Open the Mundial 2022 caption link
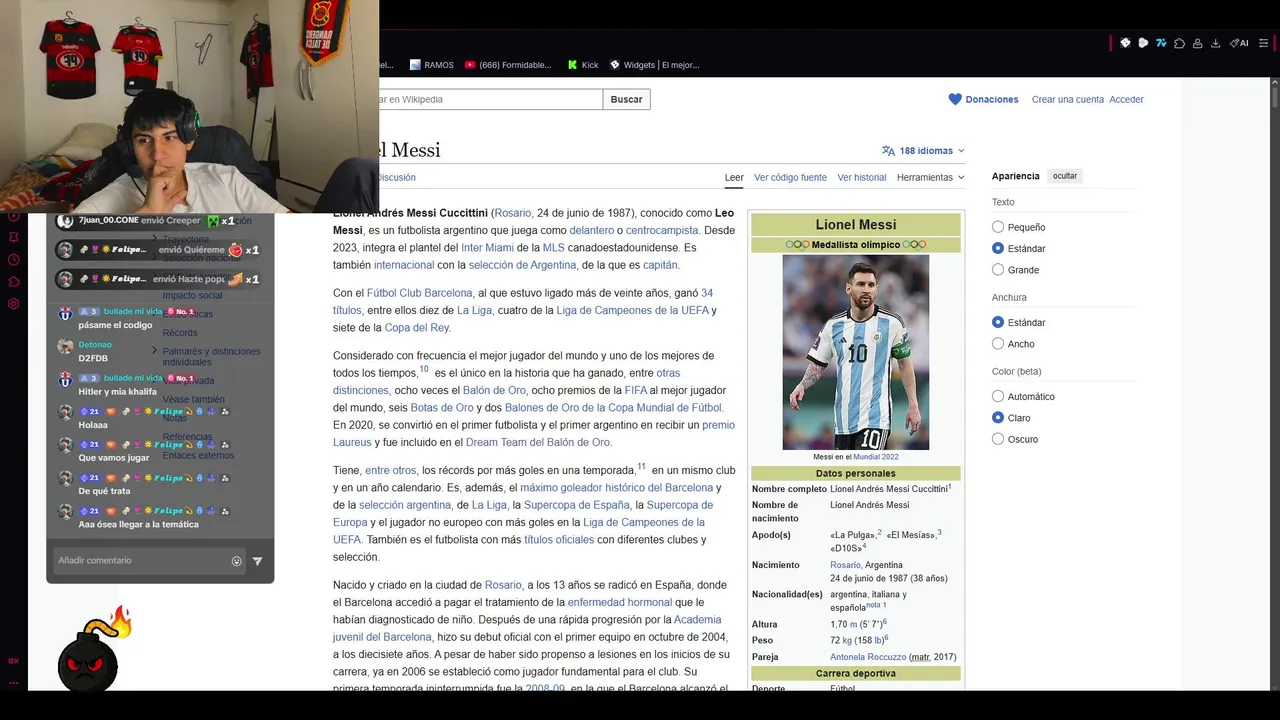This screenshot has width=1280, height=720. click(875, 457)
